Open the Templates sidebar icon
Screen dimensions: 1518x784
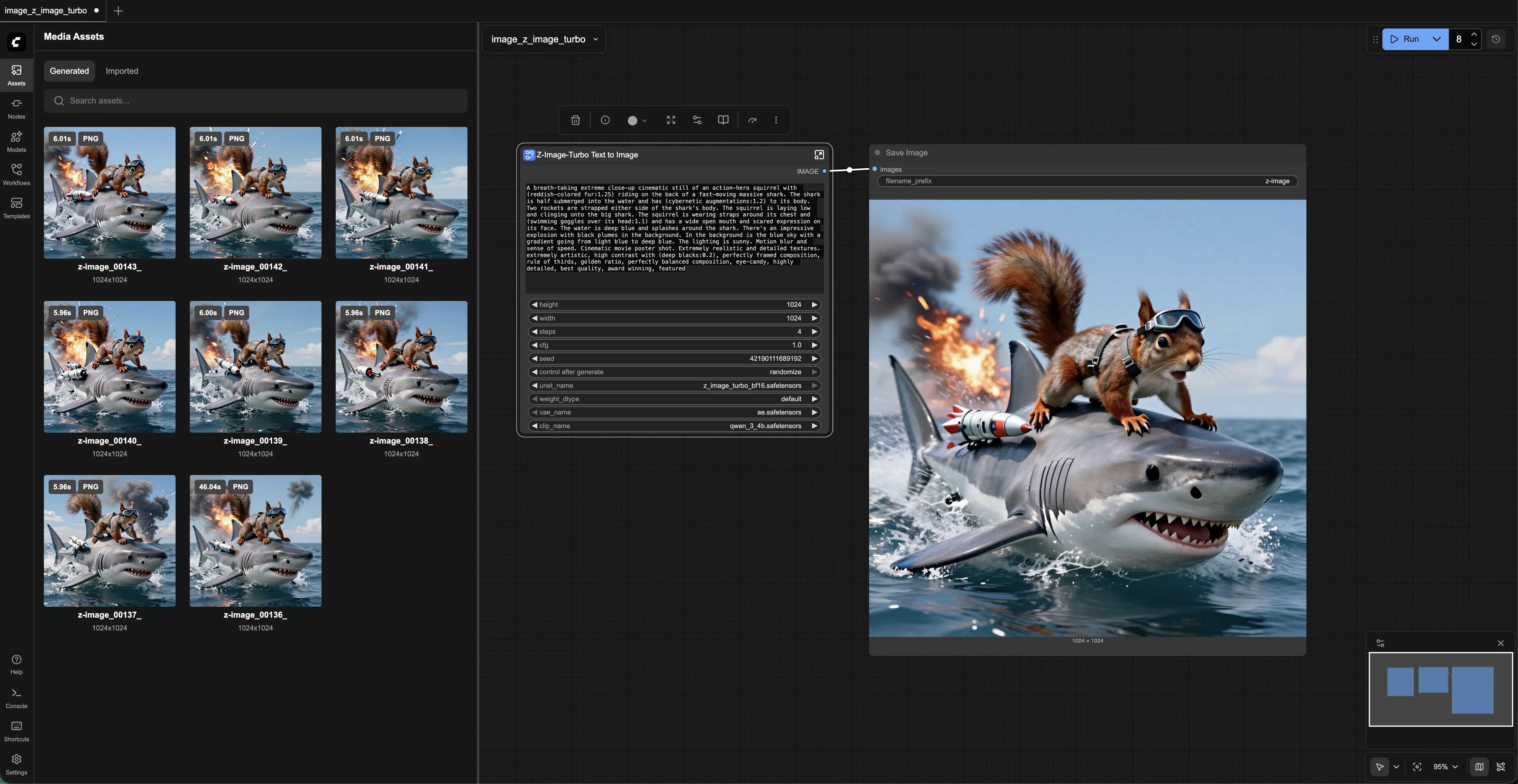(x=17, y=208)
